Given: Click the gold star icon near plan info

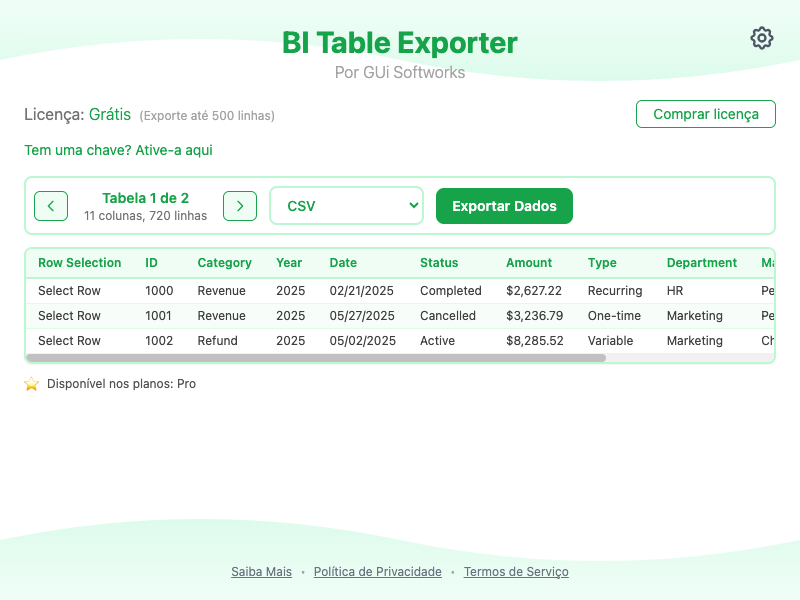Looking at the screenshot, I should pyautogui.click(x=31, y=383).
